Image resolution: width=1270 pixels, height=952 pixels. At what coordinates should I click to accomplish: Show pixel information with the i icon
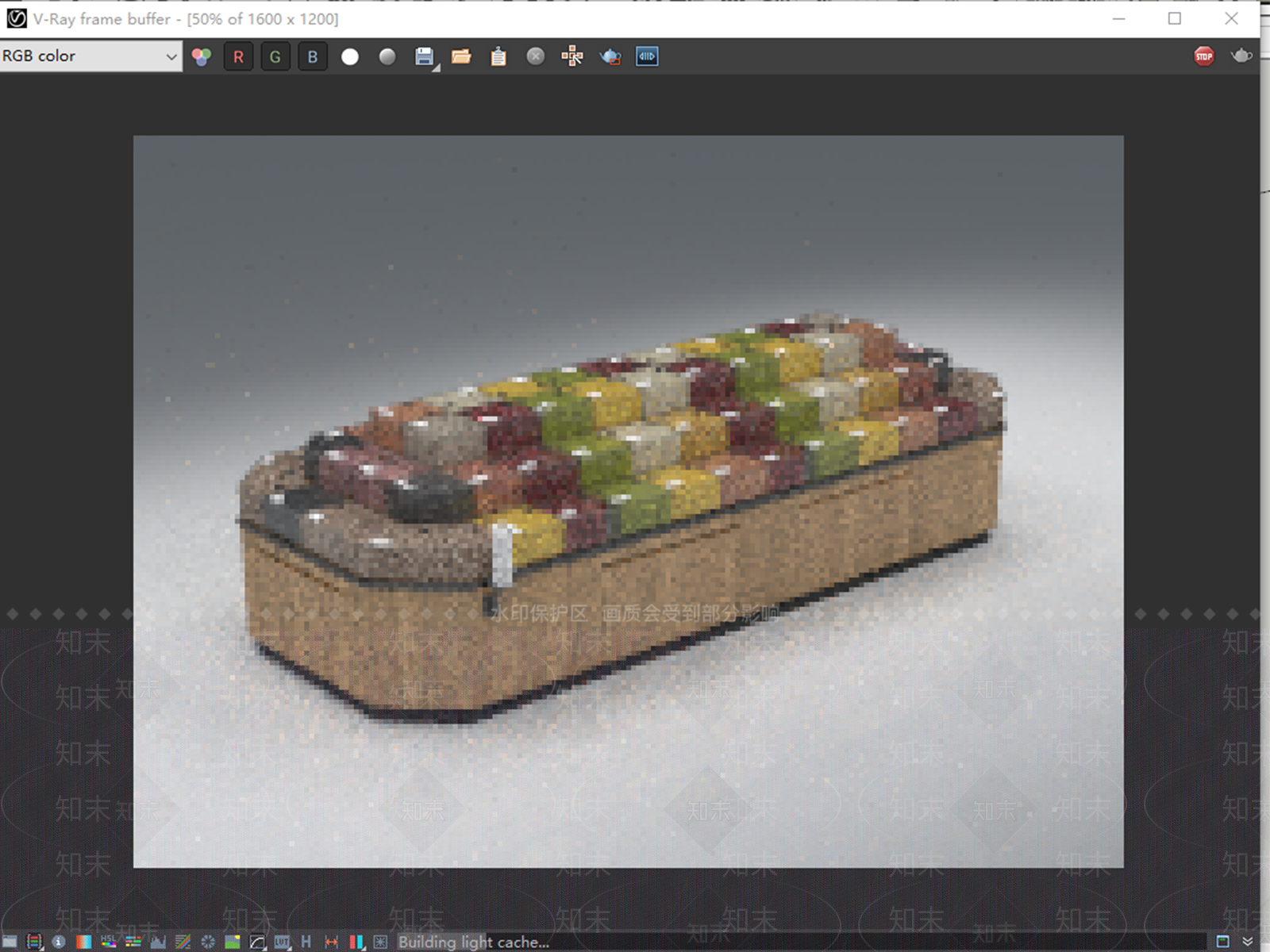(59, 942)
